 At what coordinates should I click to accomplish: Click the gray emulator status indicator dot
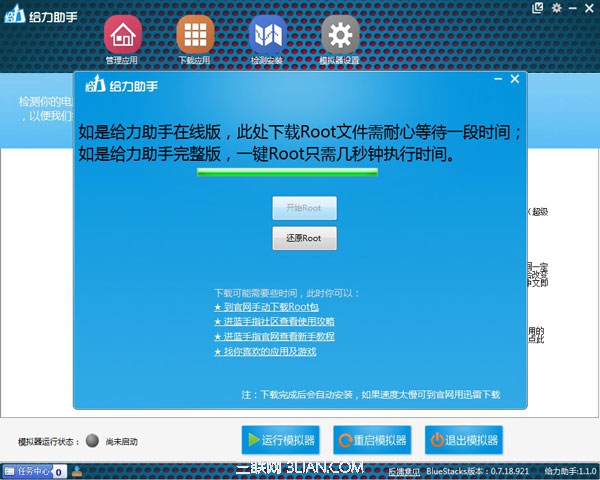pyautogui.click(x=92, y=441)
